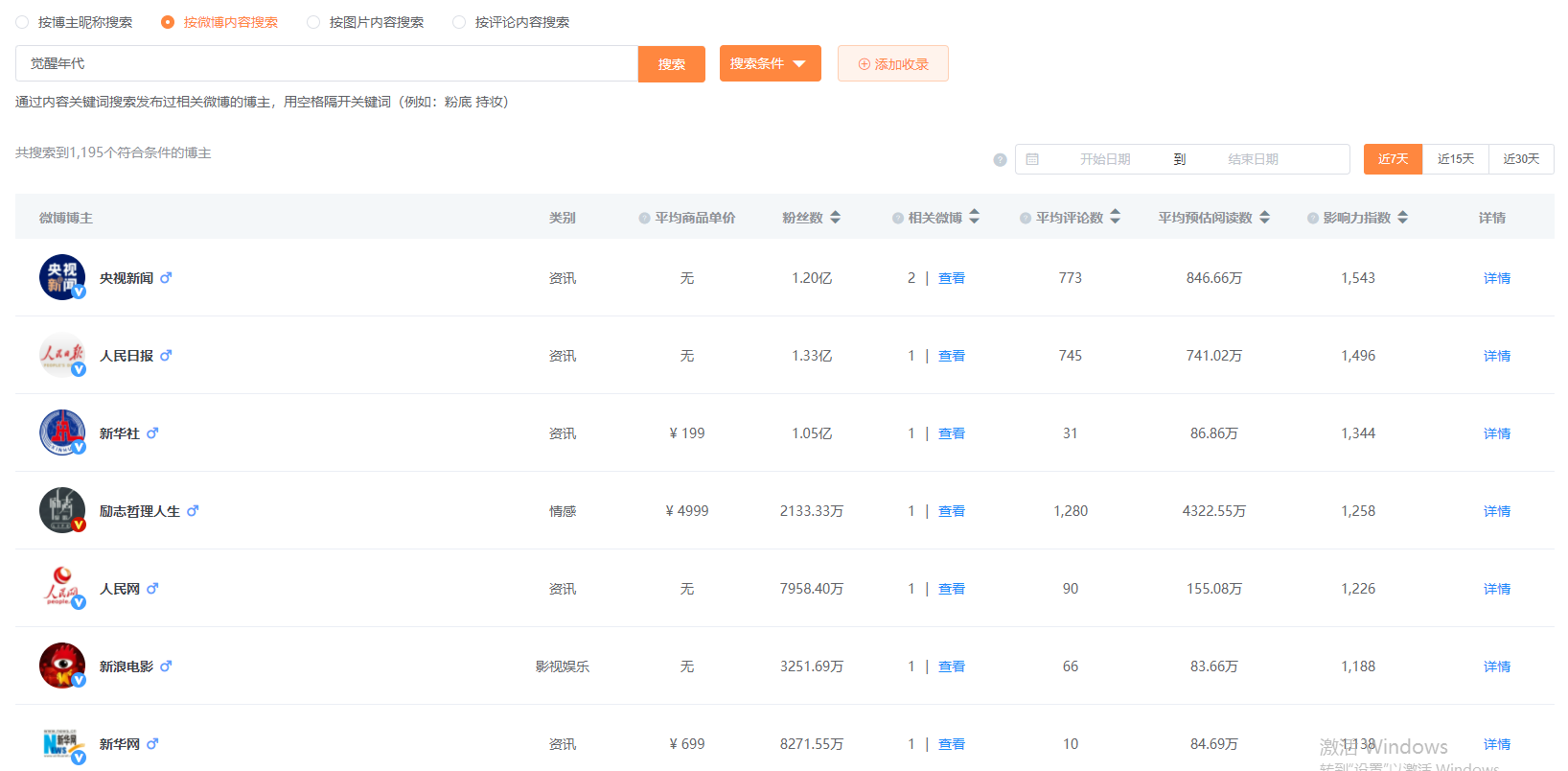Click the keyword search input field

point(327,63)
